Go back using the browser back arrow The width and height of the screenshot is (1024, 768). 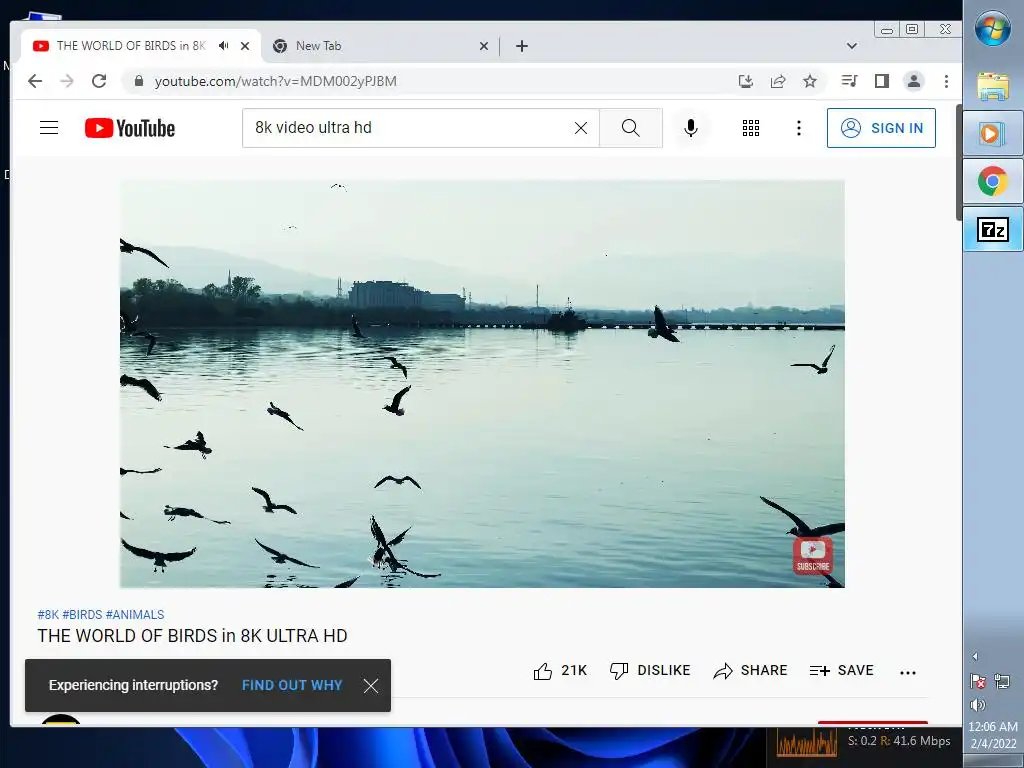[35, 81]
